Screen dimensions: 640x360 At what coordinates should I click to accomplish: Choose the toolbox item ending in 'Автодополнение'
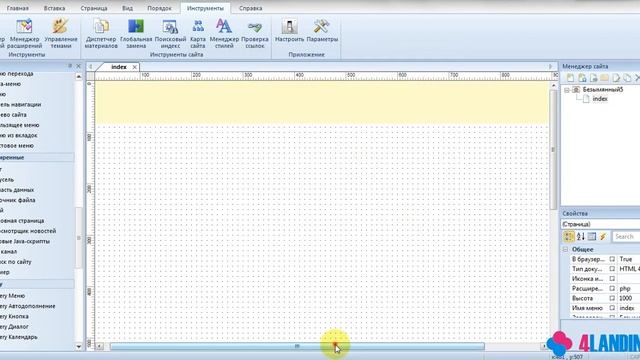point(27,306)
